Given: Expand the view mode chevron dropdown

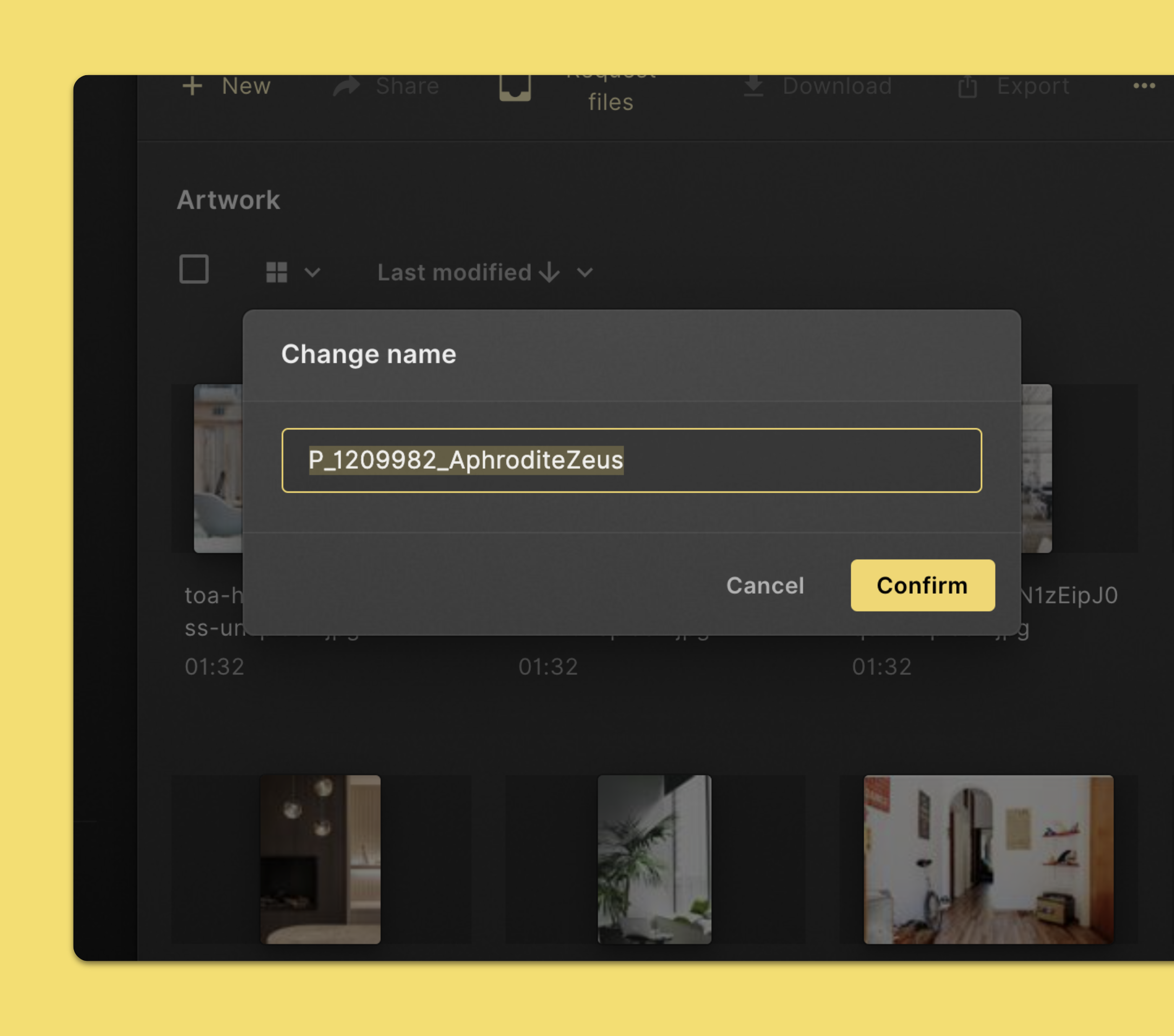Looking at the screenshot, I should coord(312,273).
